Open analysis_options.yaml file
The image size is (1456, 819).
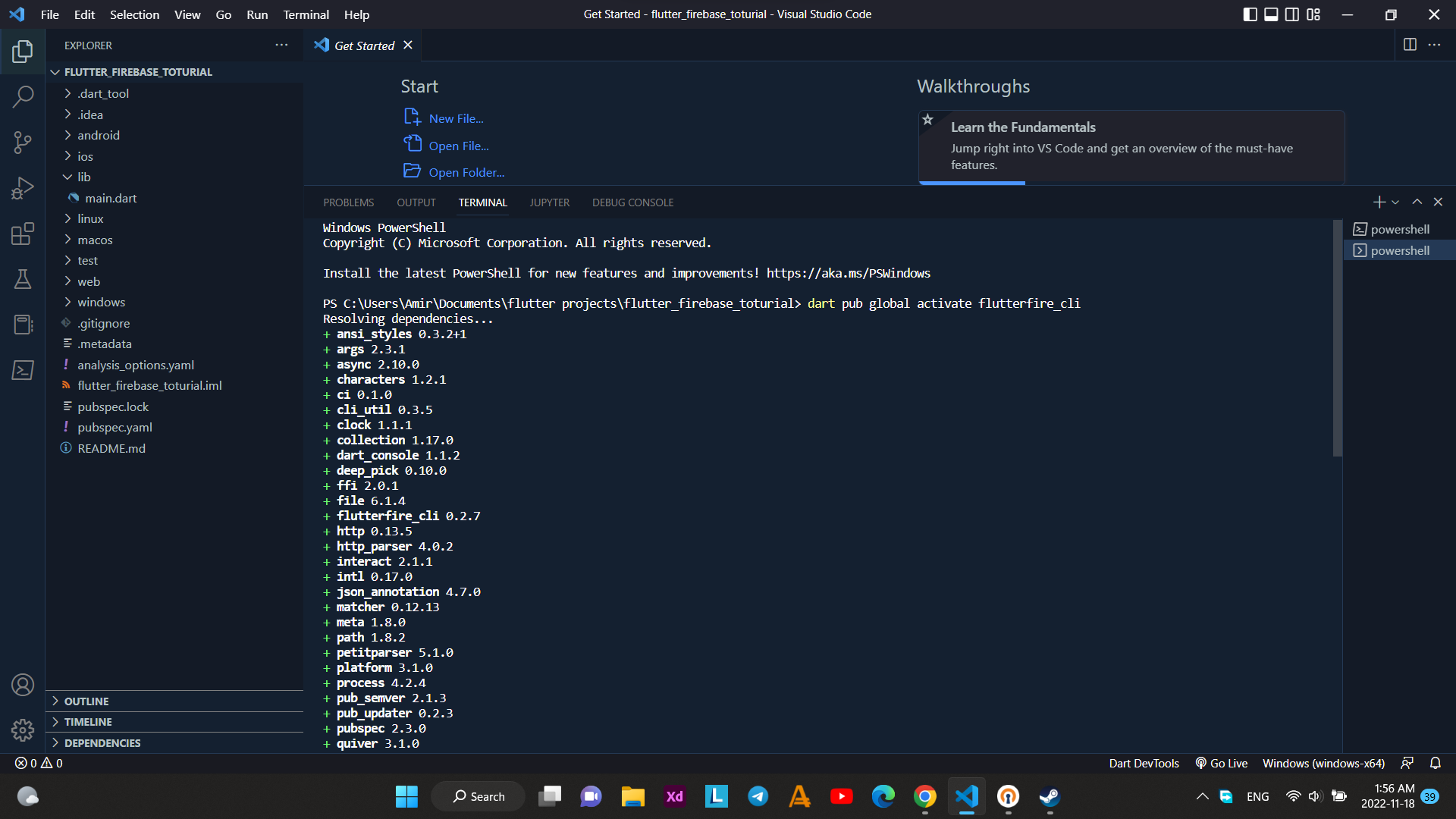174,365
